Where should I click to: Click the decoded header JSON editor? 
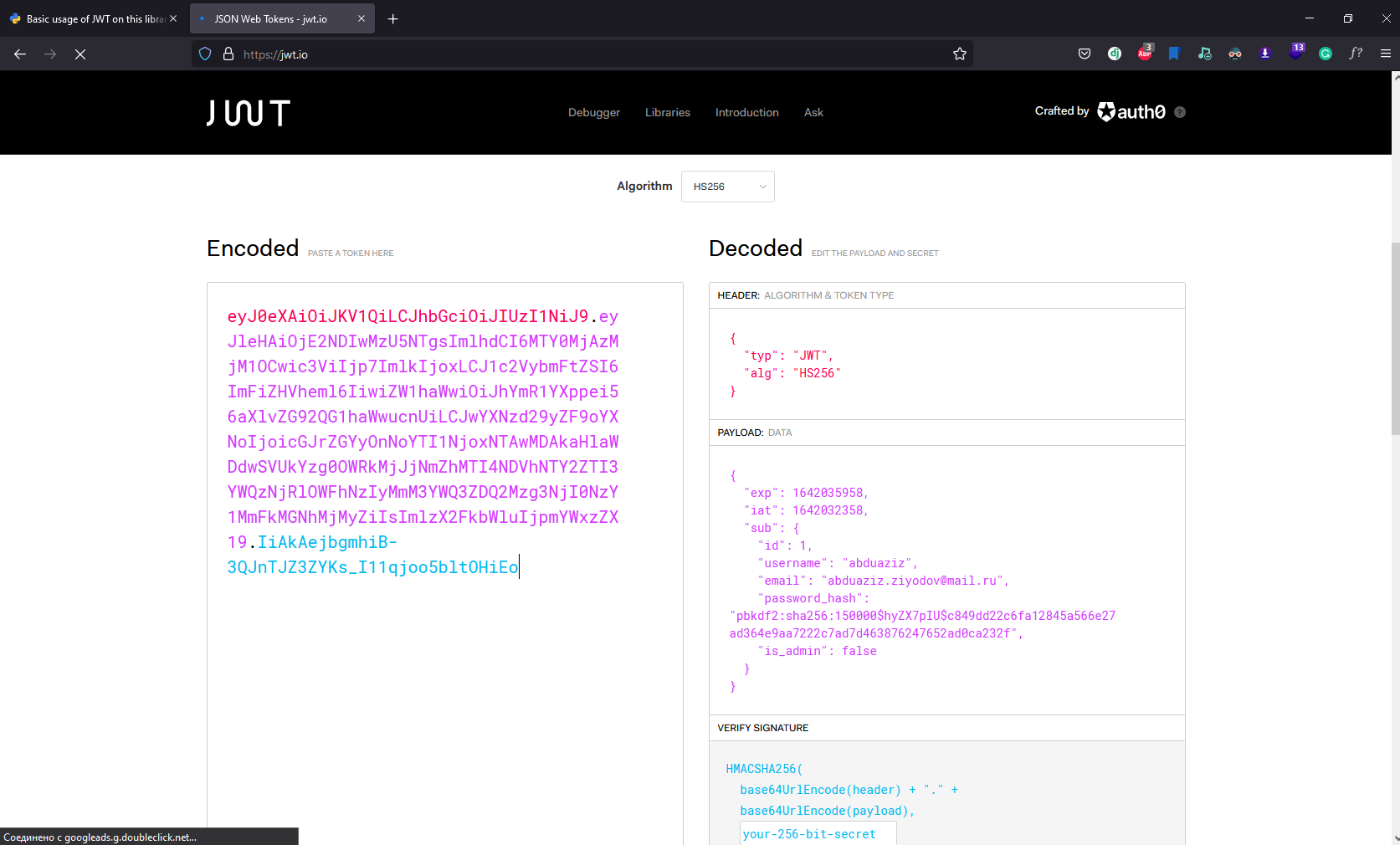click(x=947, y=364)
